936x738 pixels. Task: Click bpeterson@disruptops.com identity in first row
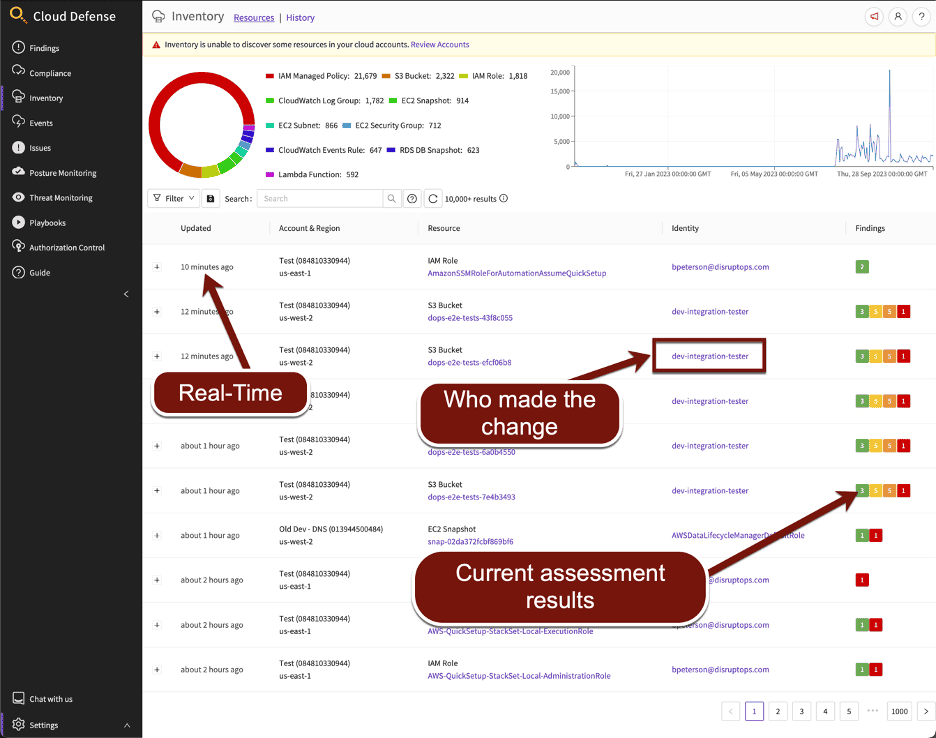pos(720,267)
